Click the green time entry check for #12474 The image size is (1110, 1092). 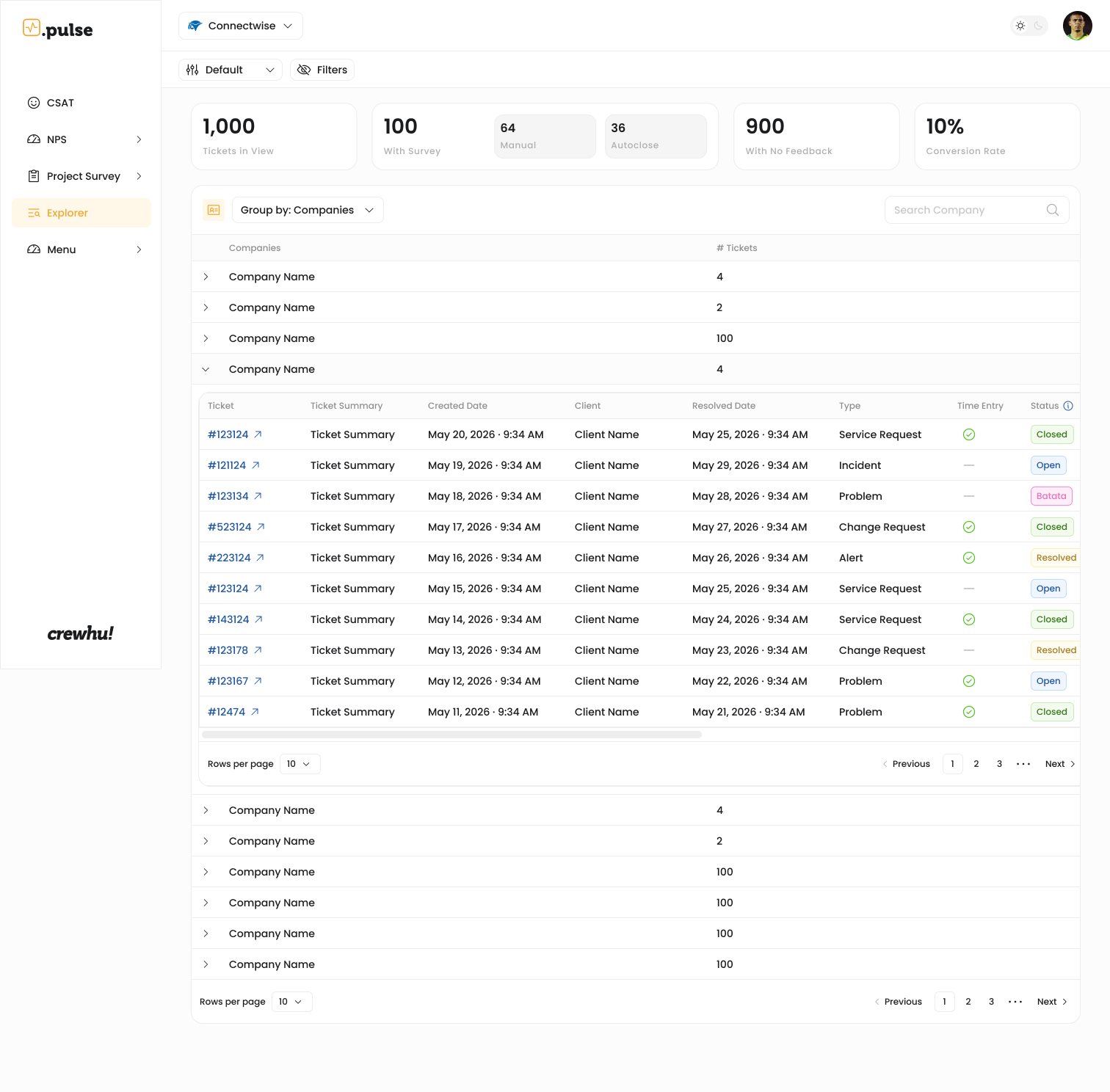click(x=969, y=712)
